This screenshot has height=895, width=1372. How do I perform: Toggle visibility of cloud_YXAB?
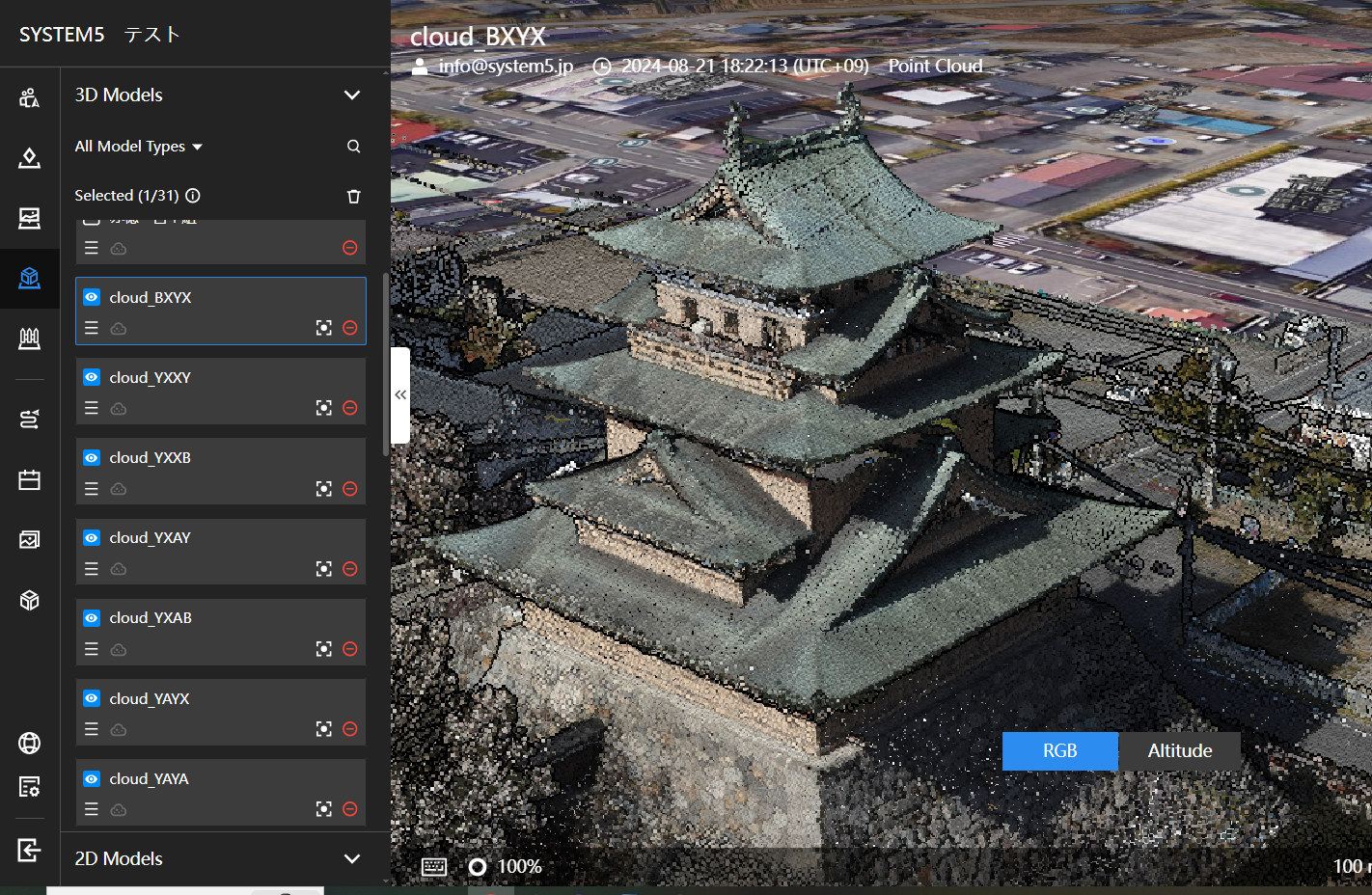click(x=92, y=617)
